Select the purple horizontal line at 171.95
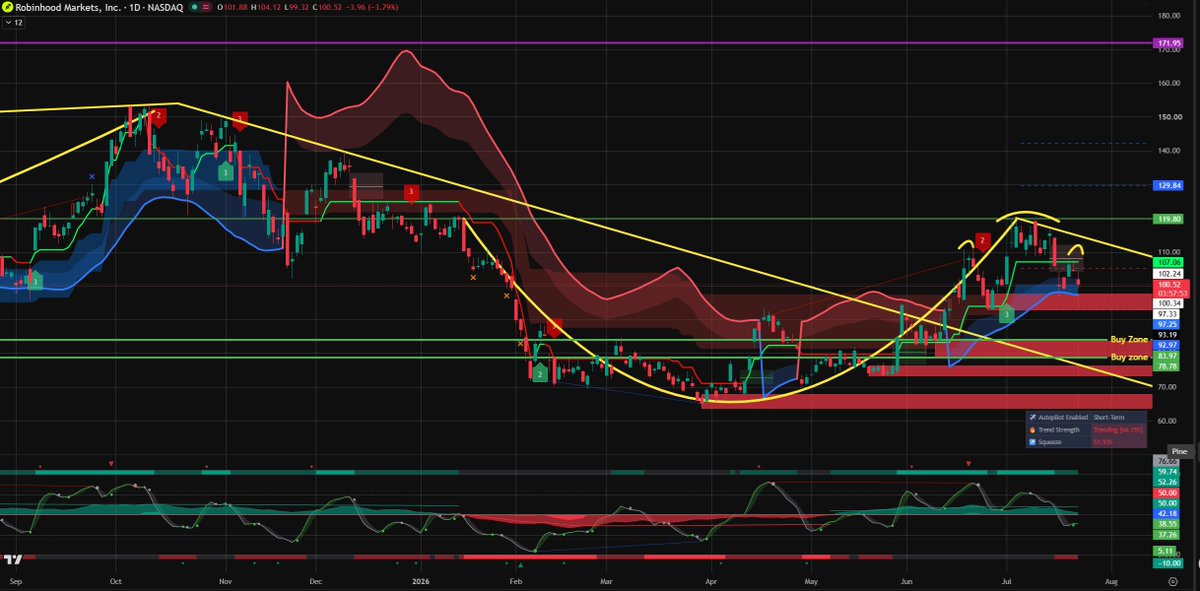This screenshot has width=1200, height=591. [575, 44]
